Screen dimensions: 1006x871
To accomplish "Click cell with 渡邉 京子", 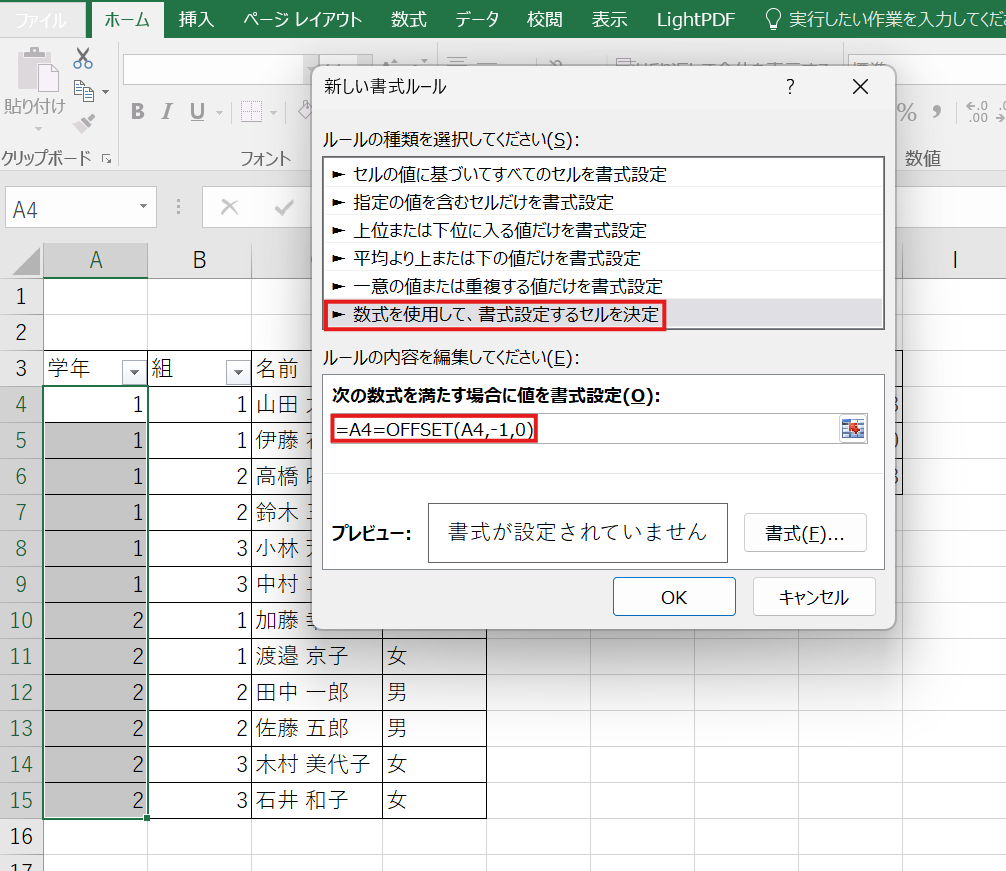I will (x=317, y=656).
